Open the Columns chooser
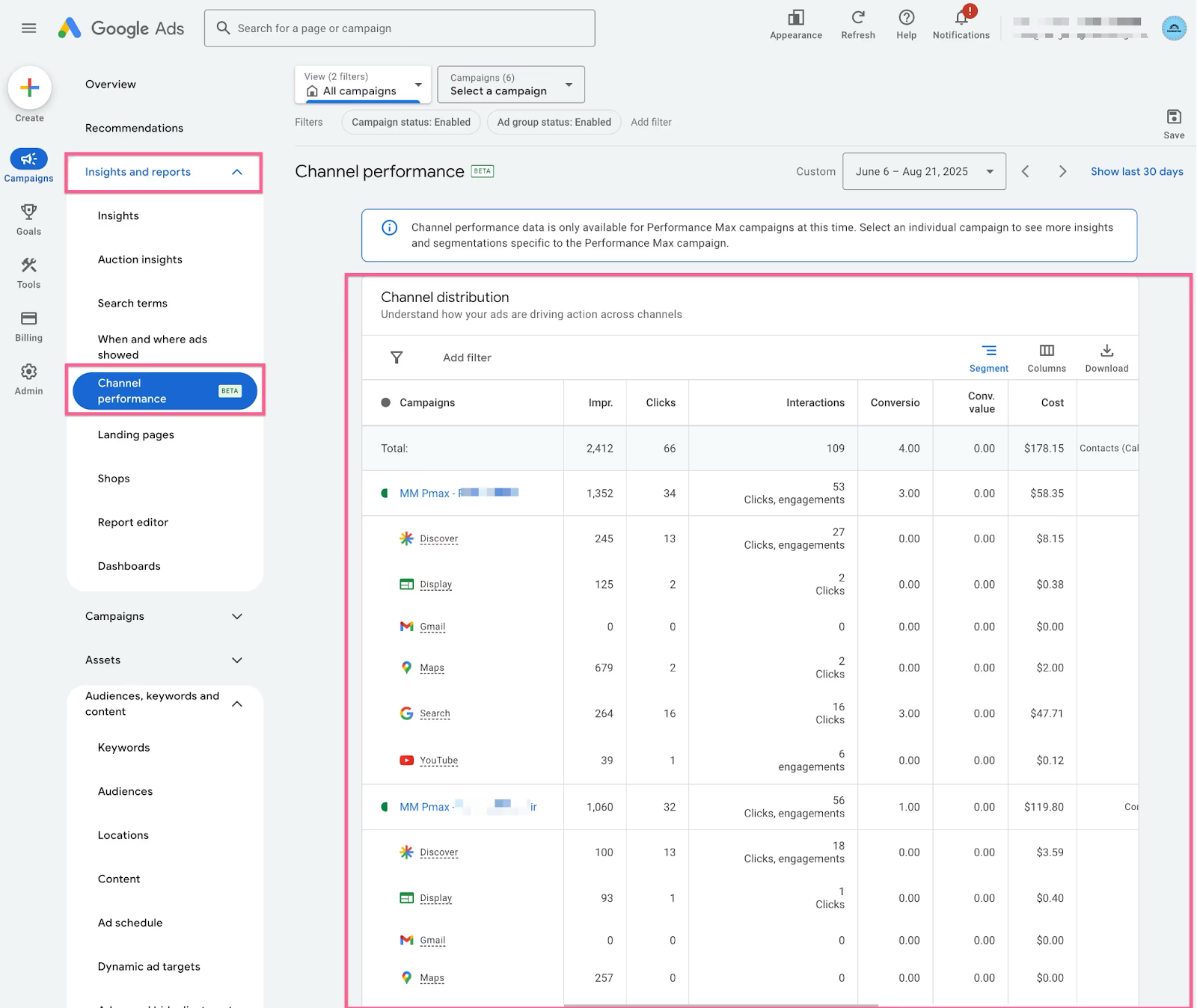Screen dimensions: 1197x1008 coord(1047,358)
